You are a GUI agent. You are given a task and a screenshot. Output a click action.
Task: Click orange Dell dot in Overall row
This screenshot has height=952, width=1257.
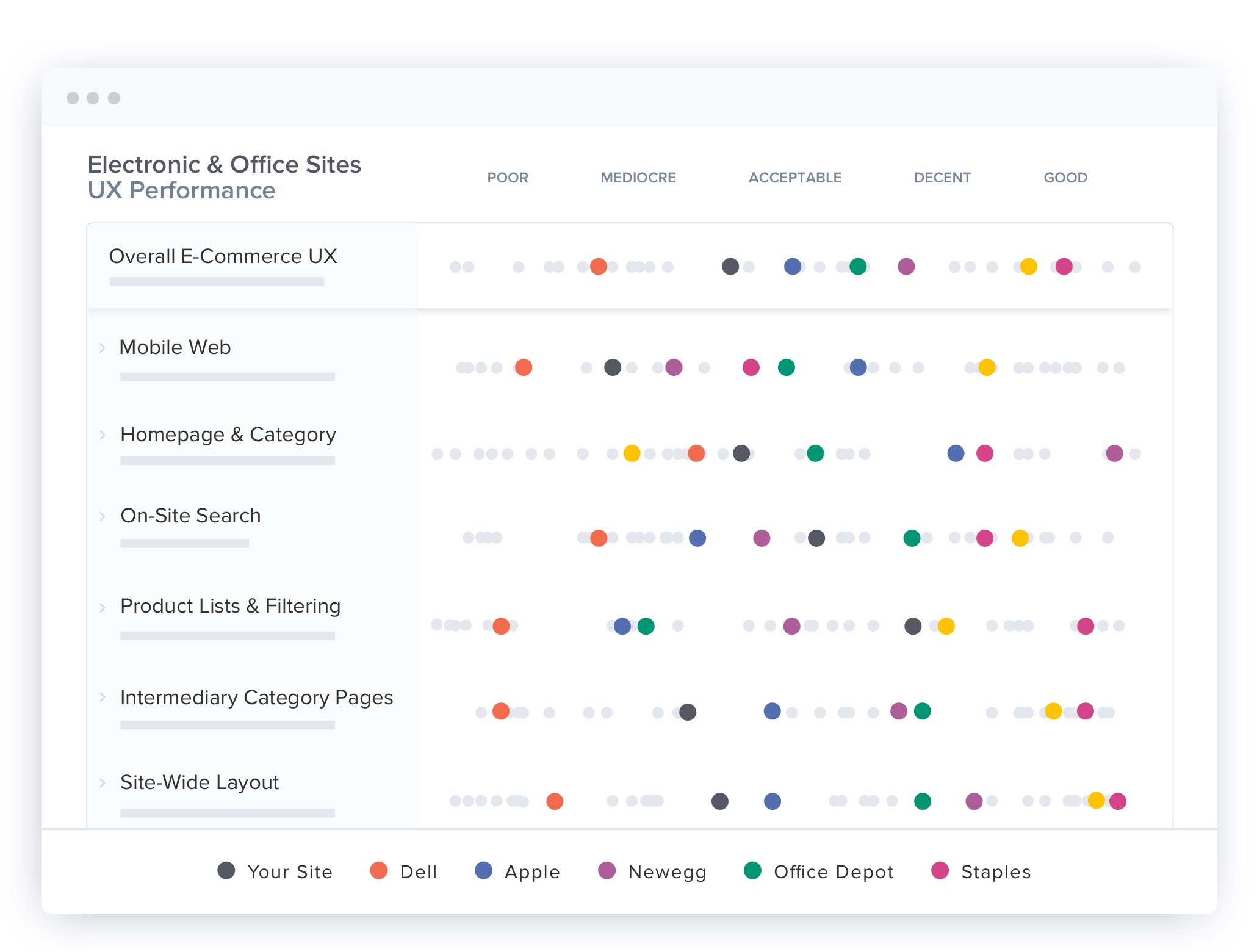[599, 267]
